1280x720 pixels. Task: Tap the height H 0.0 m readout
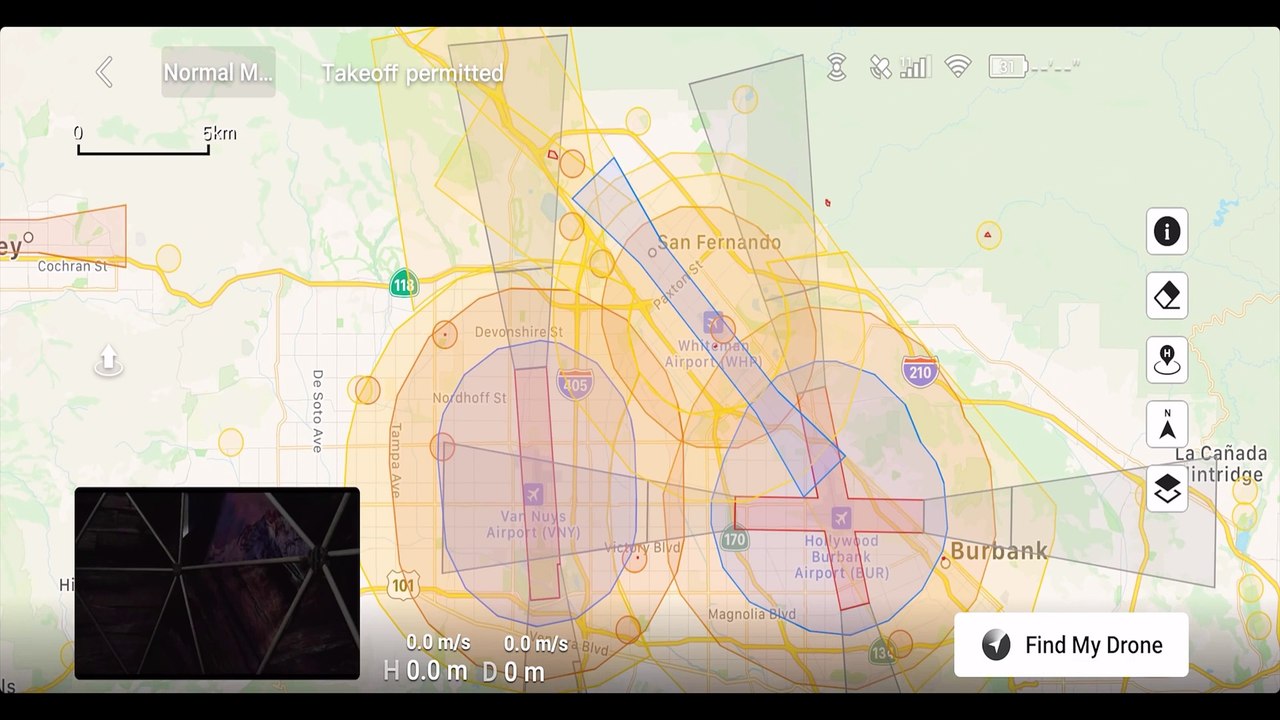[426, 671]
